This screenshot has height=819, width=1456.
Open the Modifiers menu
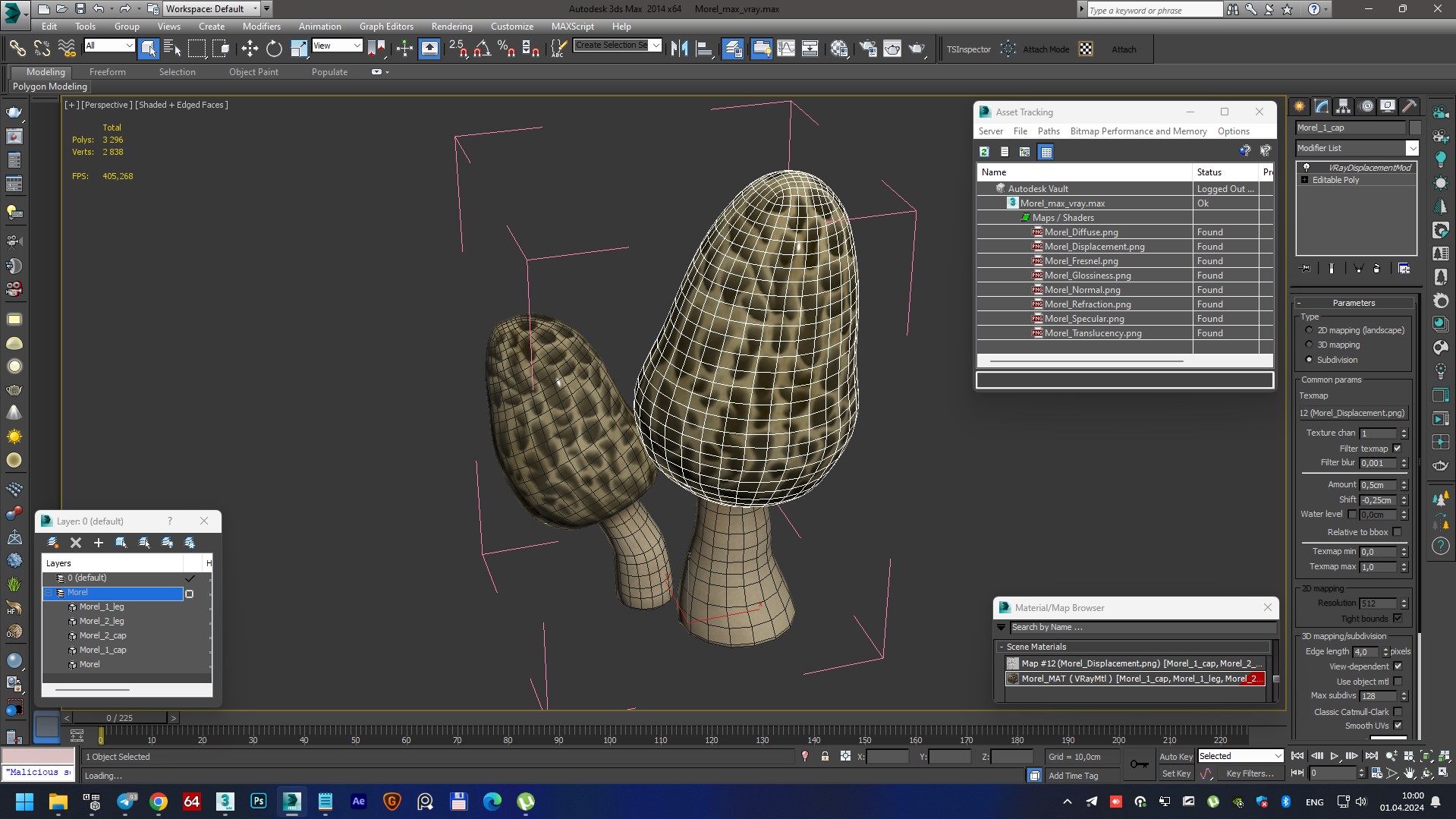point(261,27)
